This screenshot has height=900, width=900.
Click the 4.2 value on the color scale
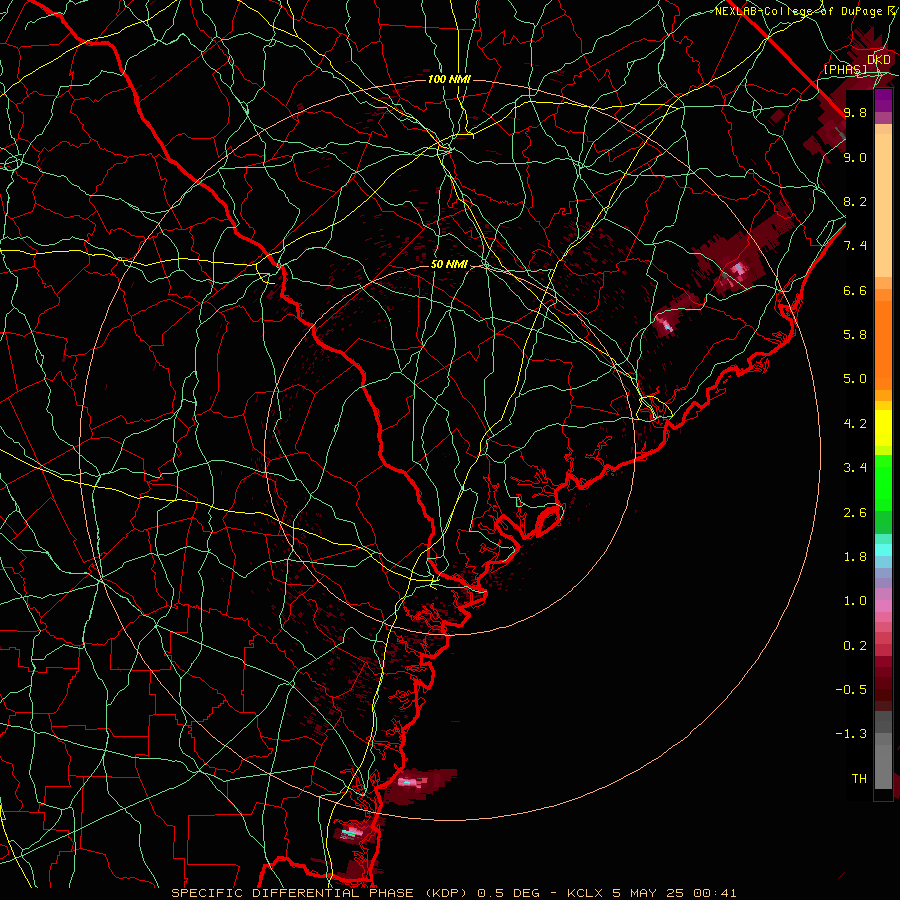(x=855, y=424)
